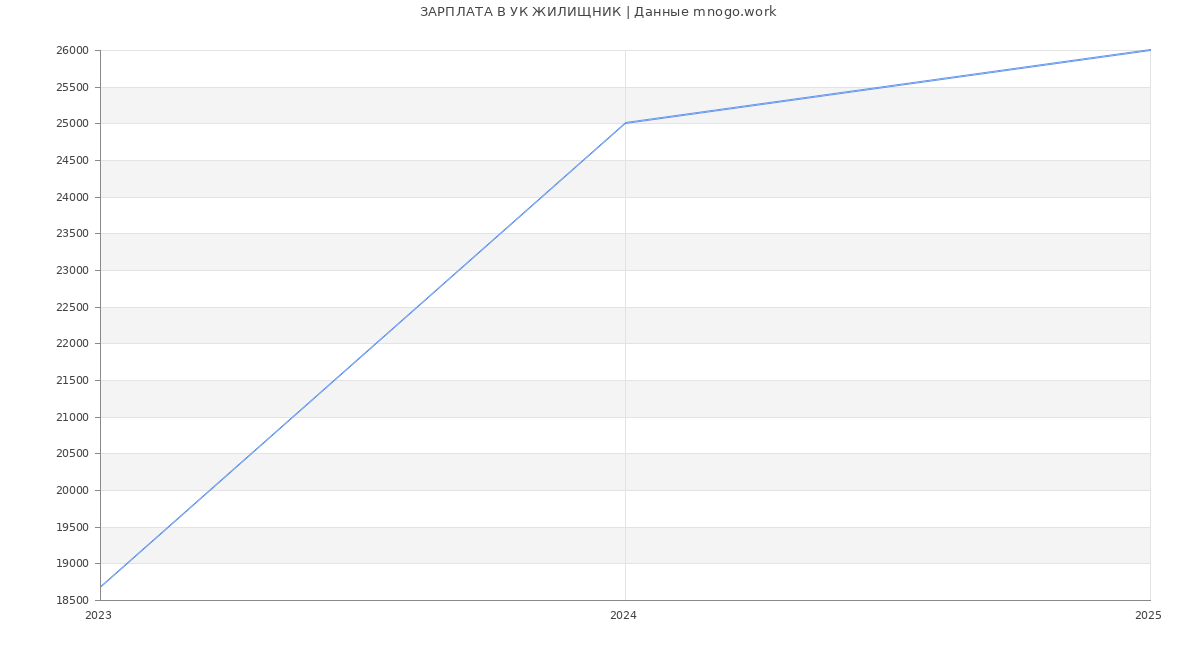Click the 19500 y-axis label
Screen dimensions: 1200x650
(x=74, y=528)
